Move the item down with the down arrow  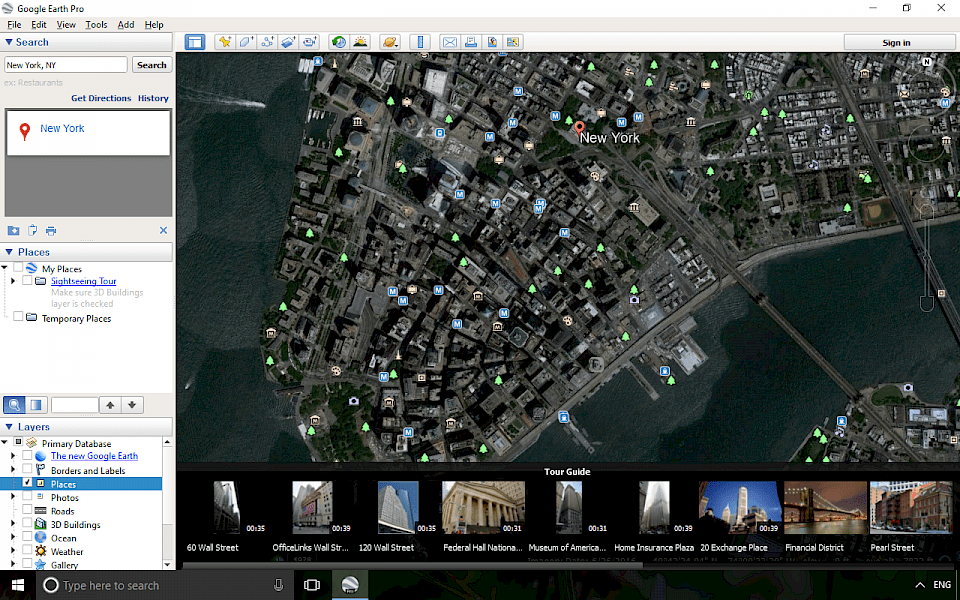[x=132, y=405]
